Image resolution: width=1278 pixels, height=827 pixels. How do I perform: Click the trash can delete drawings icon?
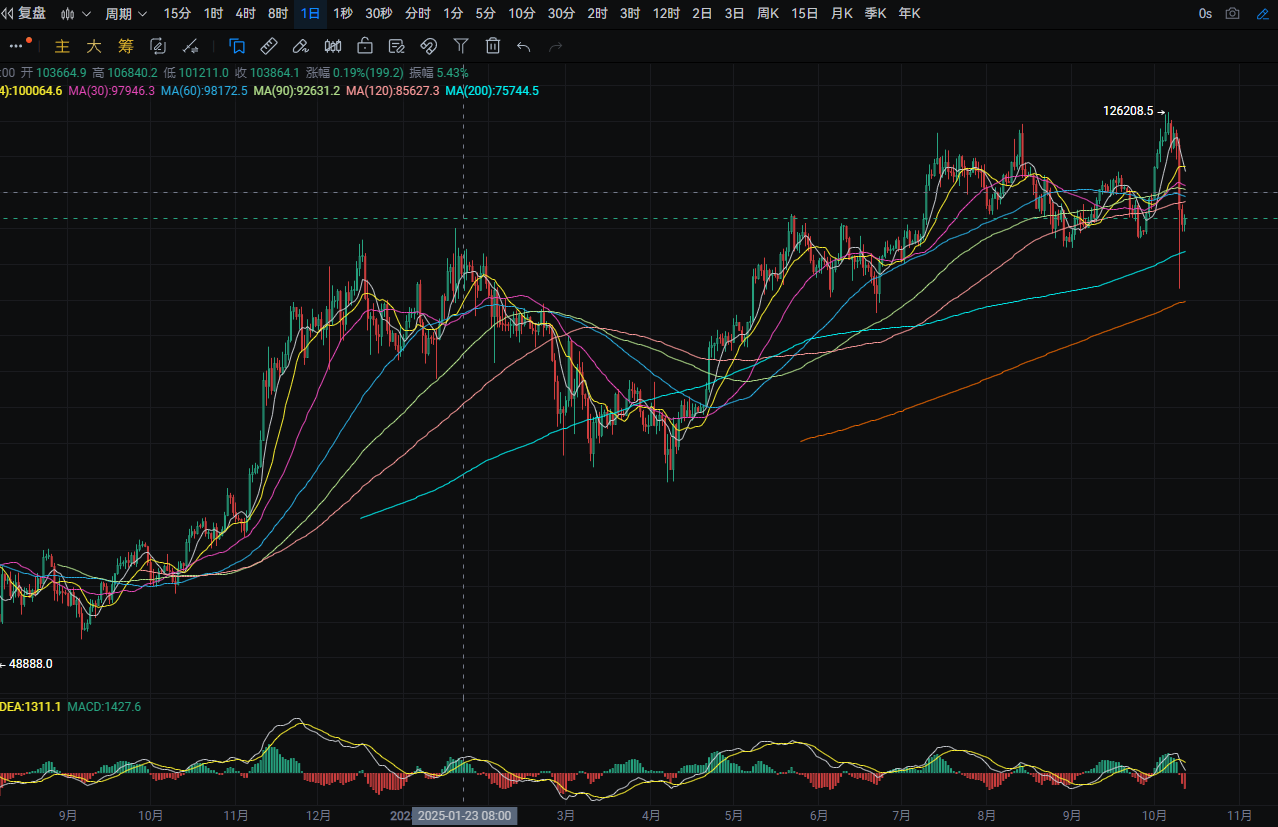(x=492, y=46)
